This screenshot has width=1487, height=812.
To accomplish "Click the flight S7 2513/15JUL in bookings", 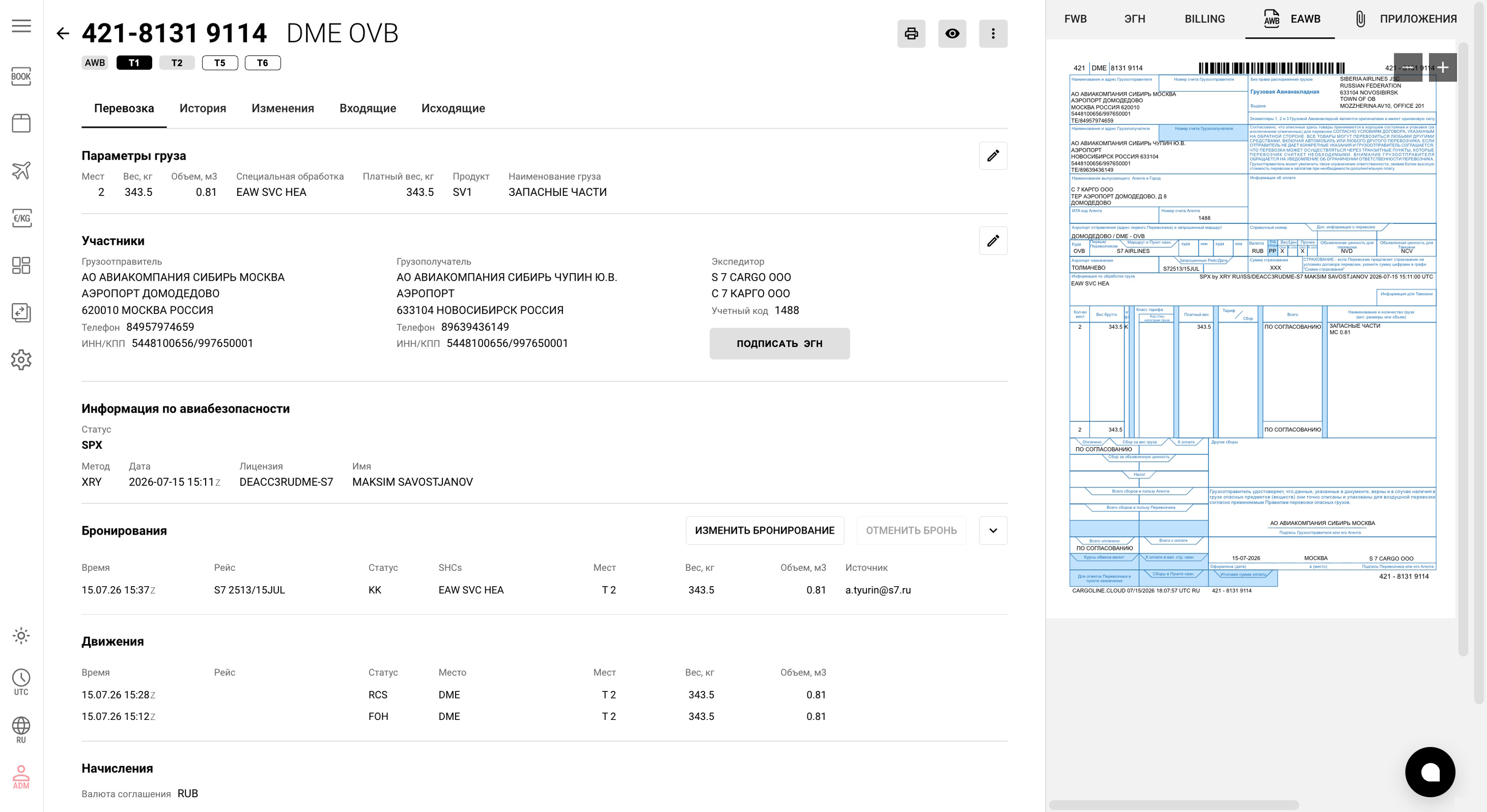I will (249, 590).
